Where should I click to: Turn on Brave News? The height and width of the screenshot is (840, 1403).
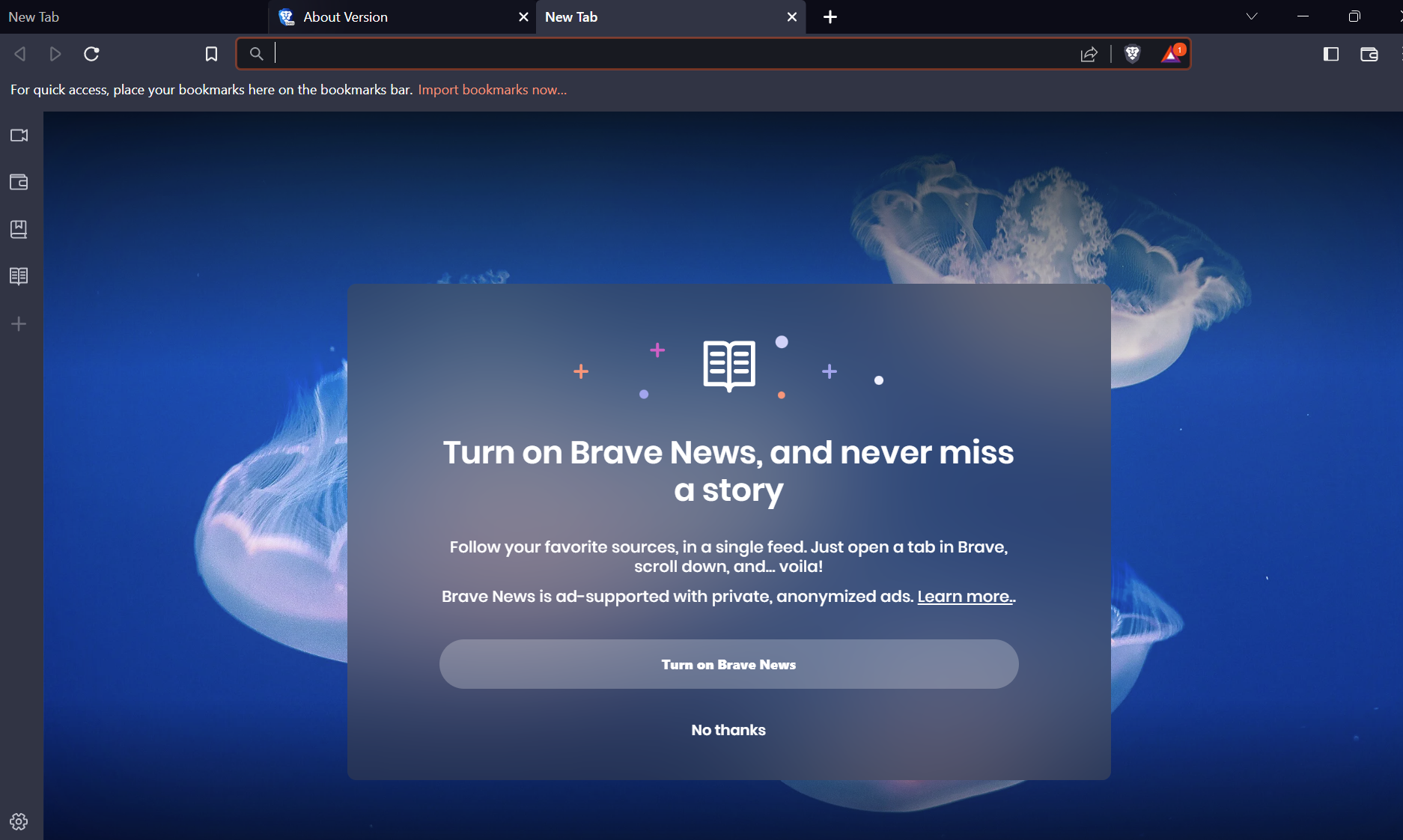click(728, 664)
